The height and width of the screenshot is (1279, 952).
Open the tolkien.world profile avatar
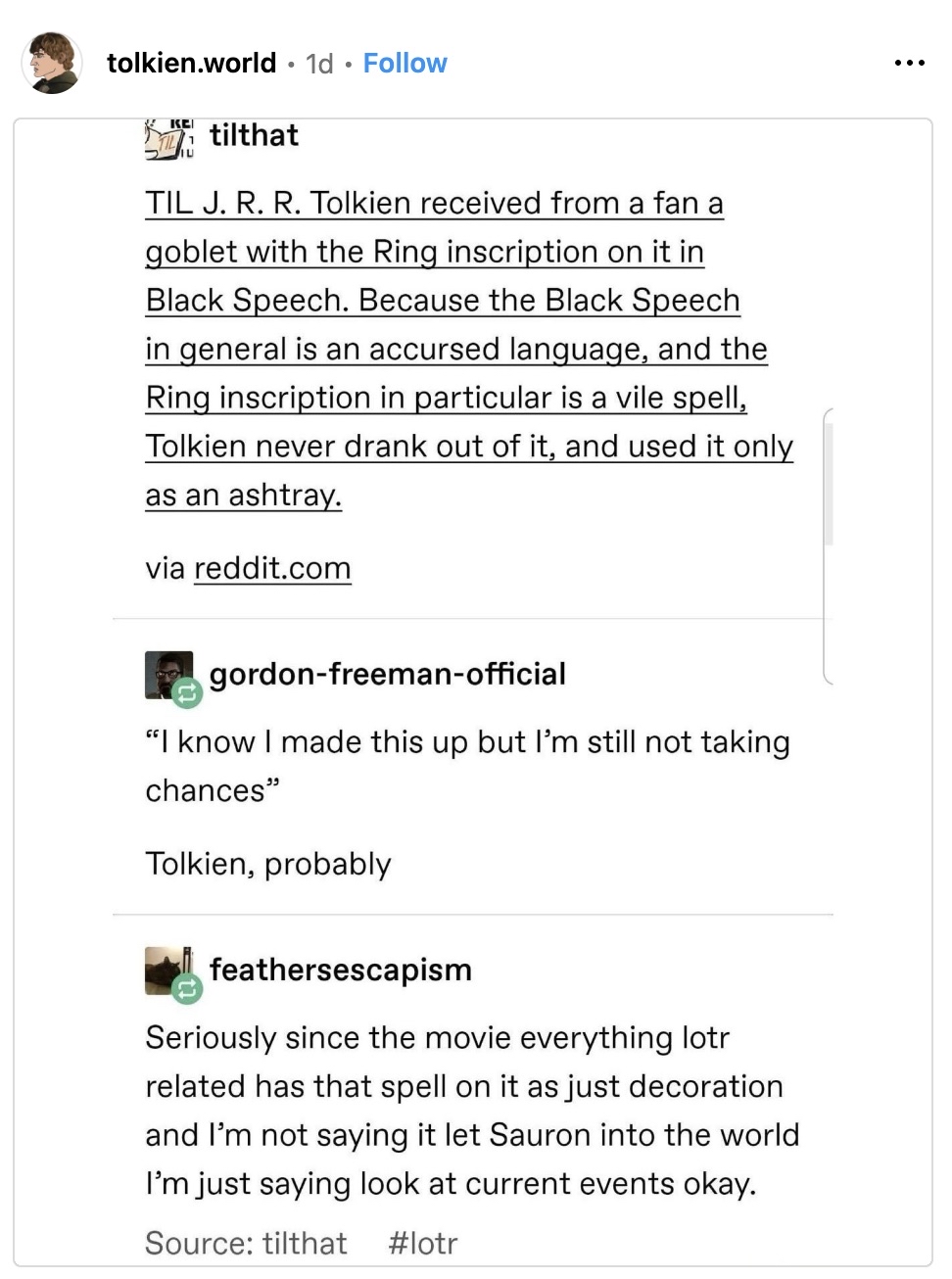pos(52,64)
